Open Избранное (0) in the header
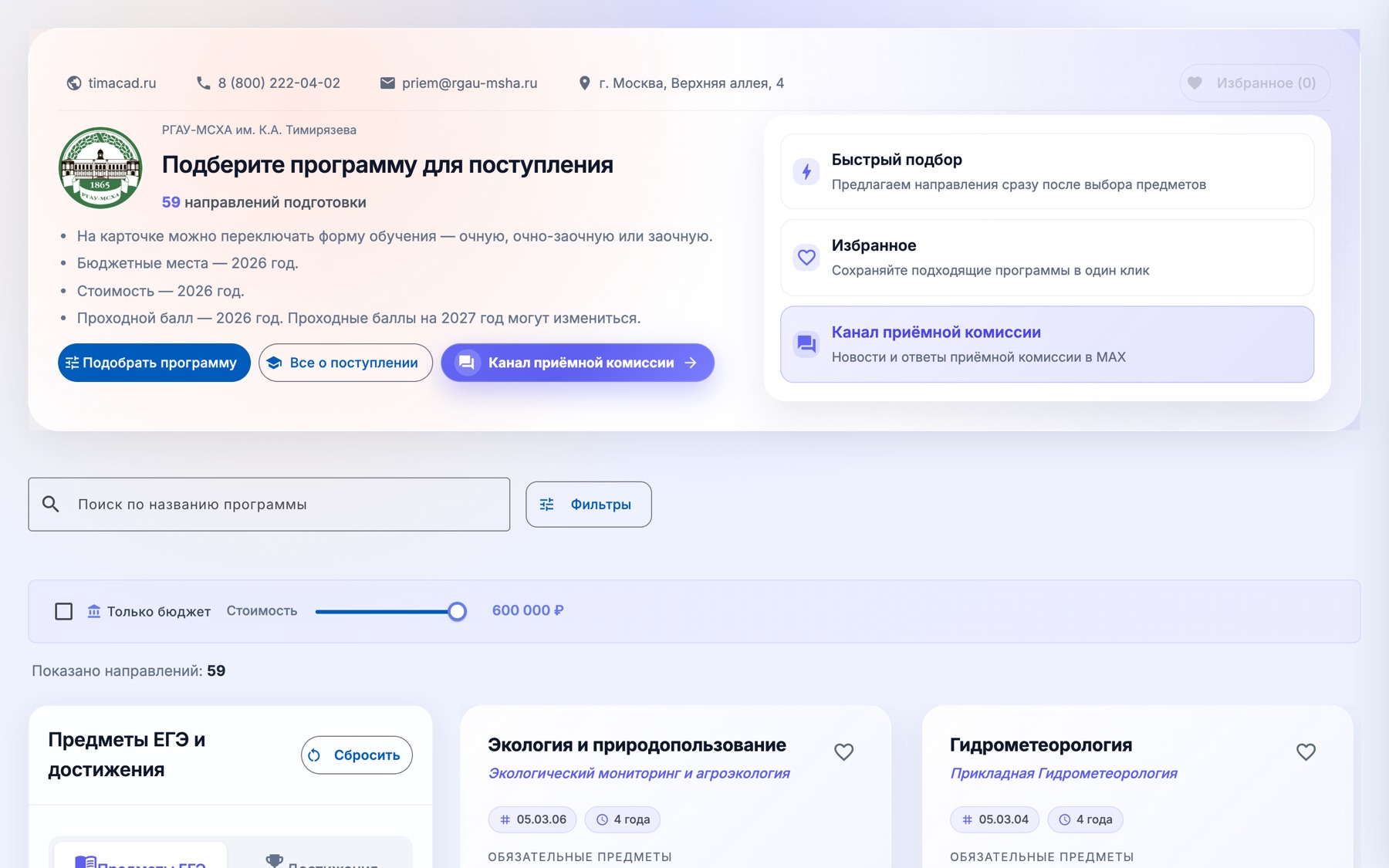The width and height of the screenshot is (1389, 868). pos(1255,83)
